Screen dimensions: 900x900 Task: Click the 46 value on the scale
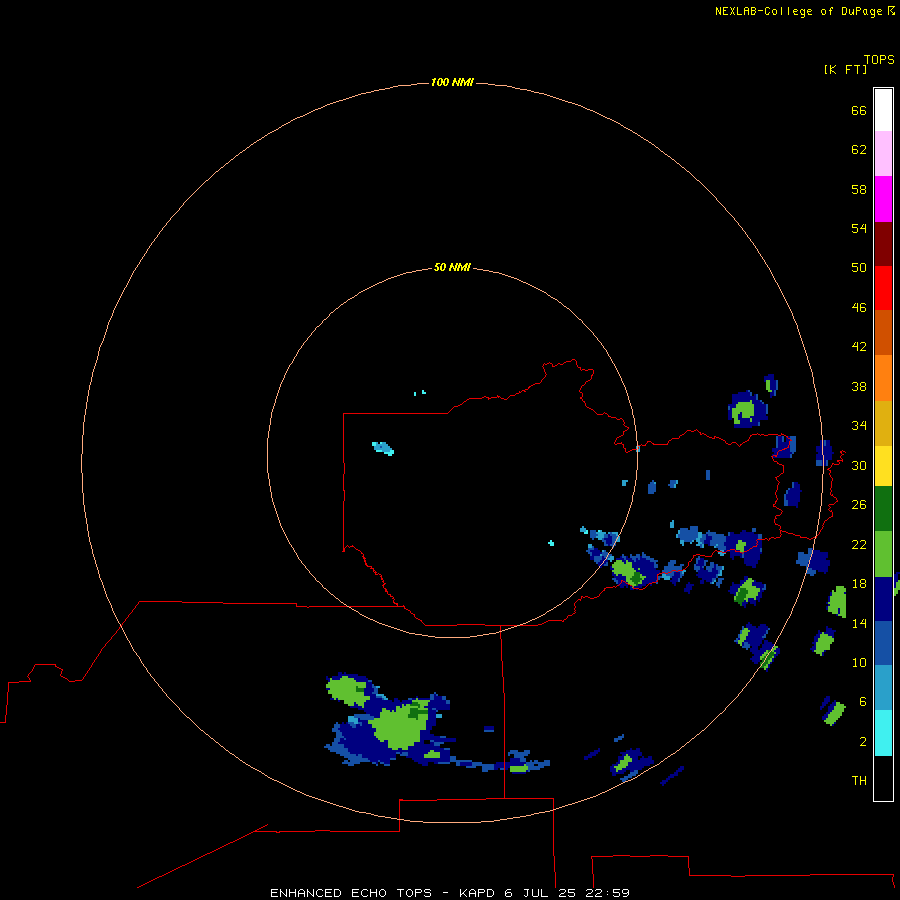(859, 307)
